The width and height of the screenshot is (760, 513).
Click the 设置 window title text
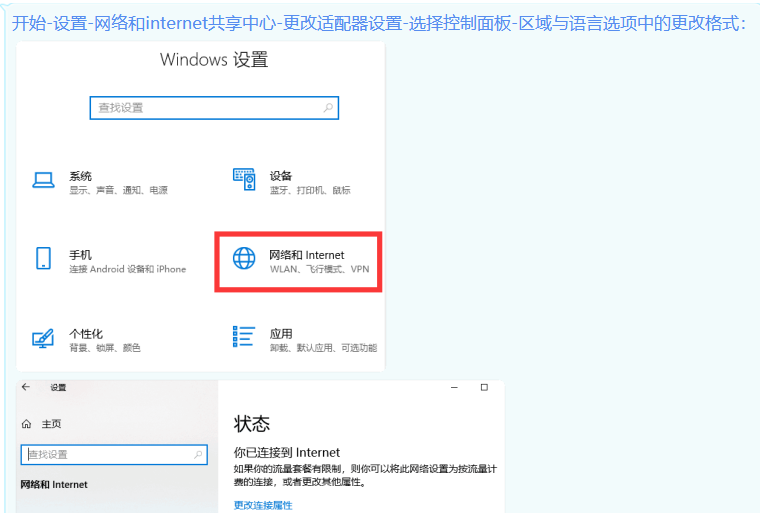[x=58, y=387]
